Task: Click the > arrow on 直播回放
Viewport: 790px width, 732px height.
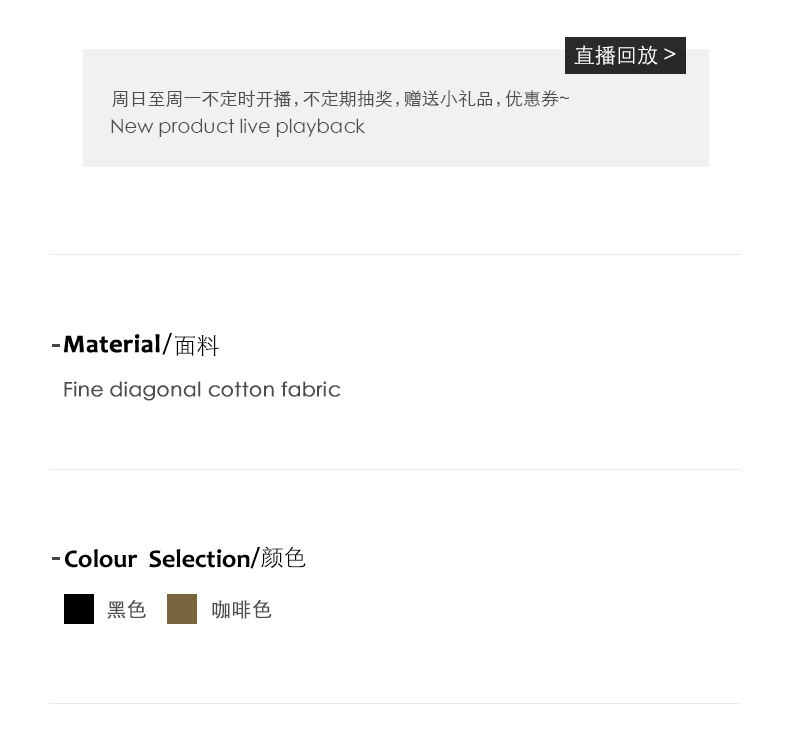Action: coord(670,54)
